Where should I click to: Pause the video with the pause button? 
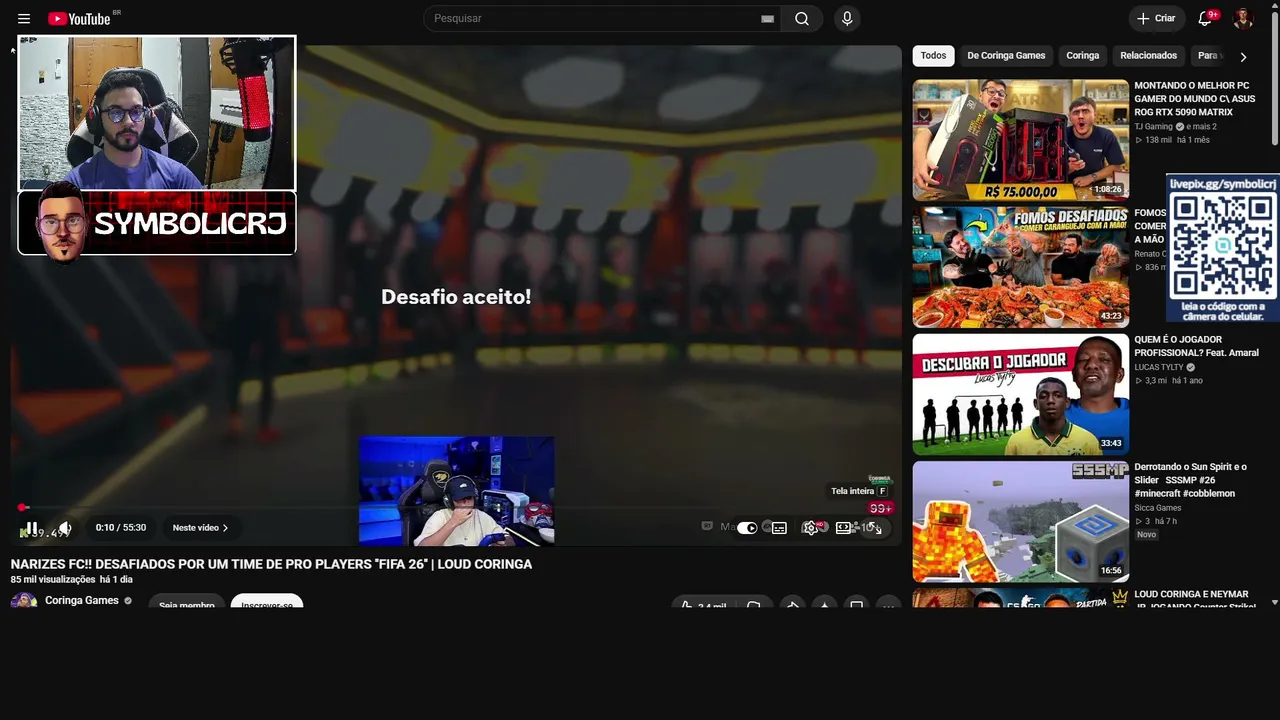coord(31,528)
